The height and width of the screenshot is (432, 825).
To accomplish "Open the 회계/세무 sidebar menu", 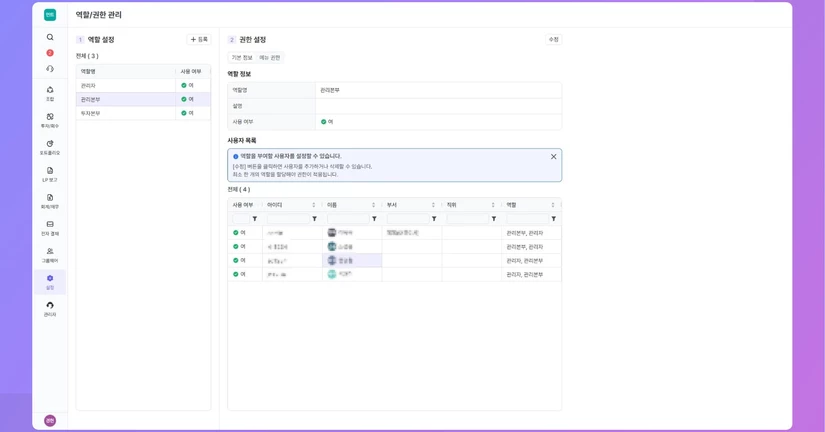I will [50, 201].
